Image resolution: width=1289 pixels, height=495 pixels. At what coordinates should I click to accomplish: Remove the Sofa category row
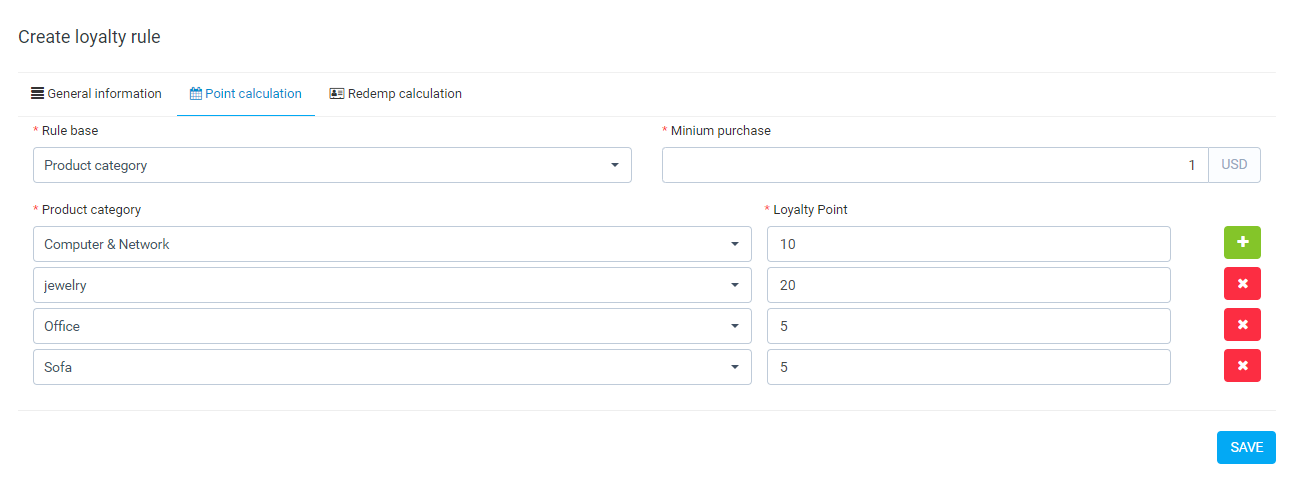[1242, 366]
